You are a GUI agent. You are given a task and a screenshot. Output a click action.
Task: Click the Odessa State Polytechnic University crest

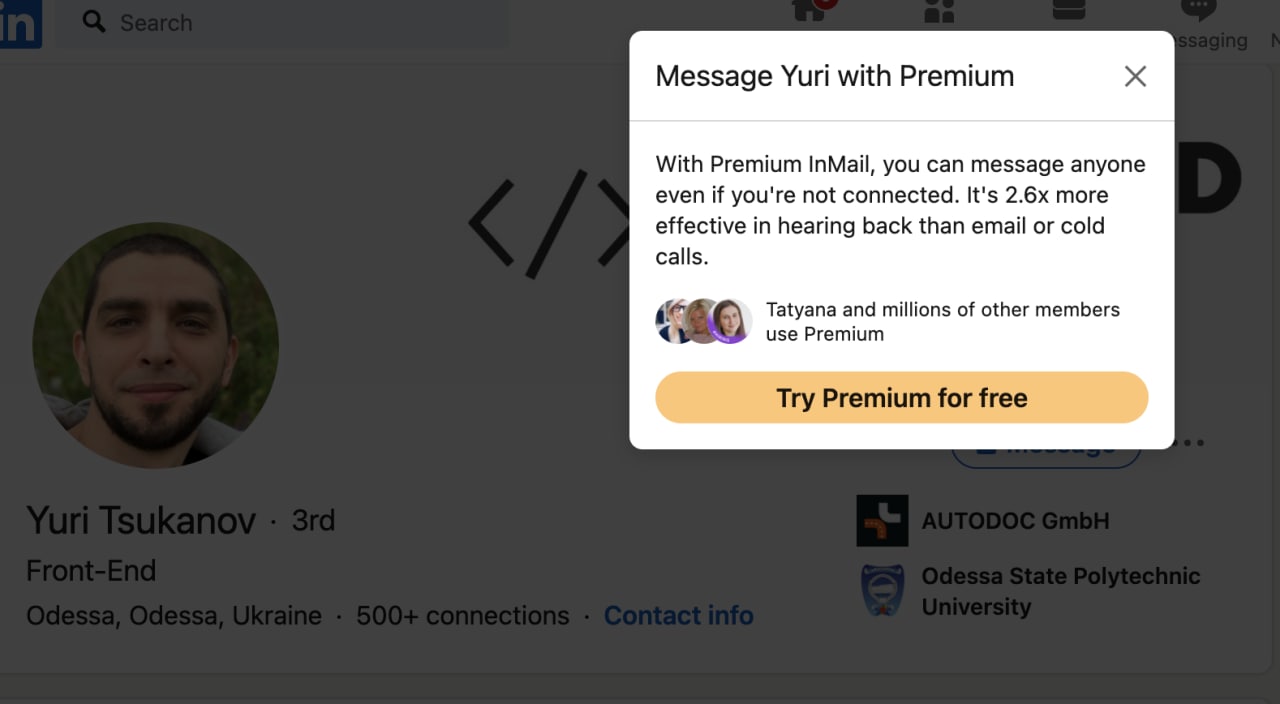(882, 590)
